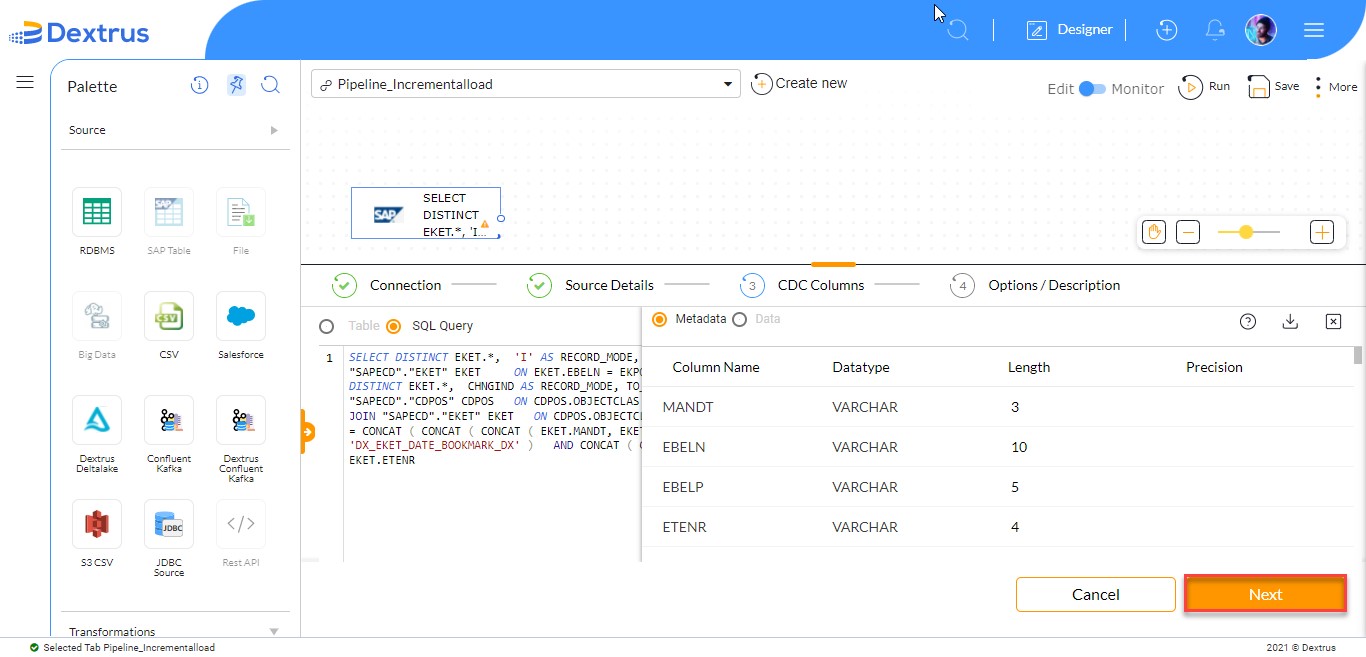
Task: Open the user profile avatar
Action: pos(1261,30)
